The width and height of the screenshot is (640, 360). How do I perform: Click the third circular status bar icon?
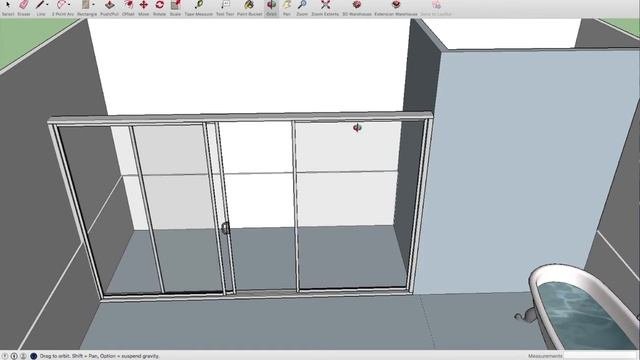[23, 356]
